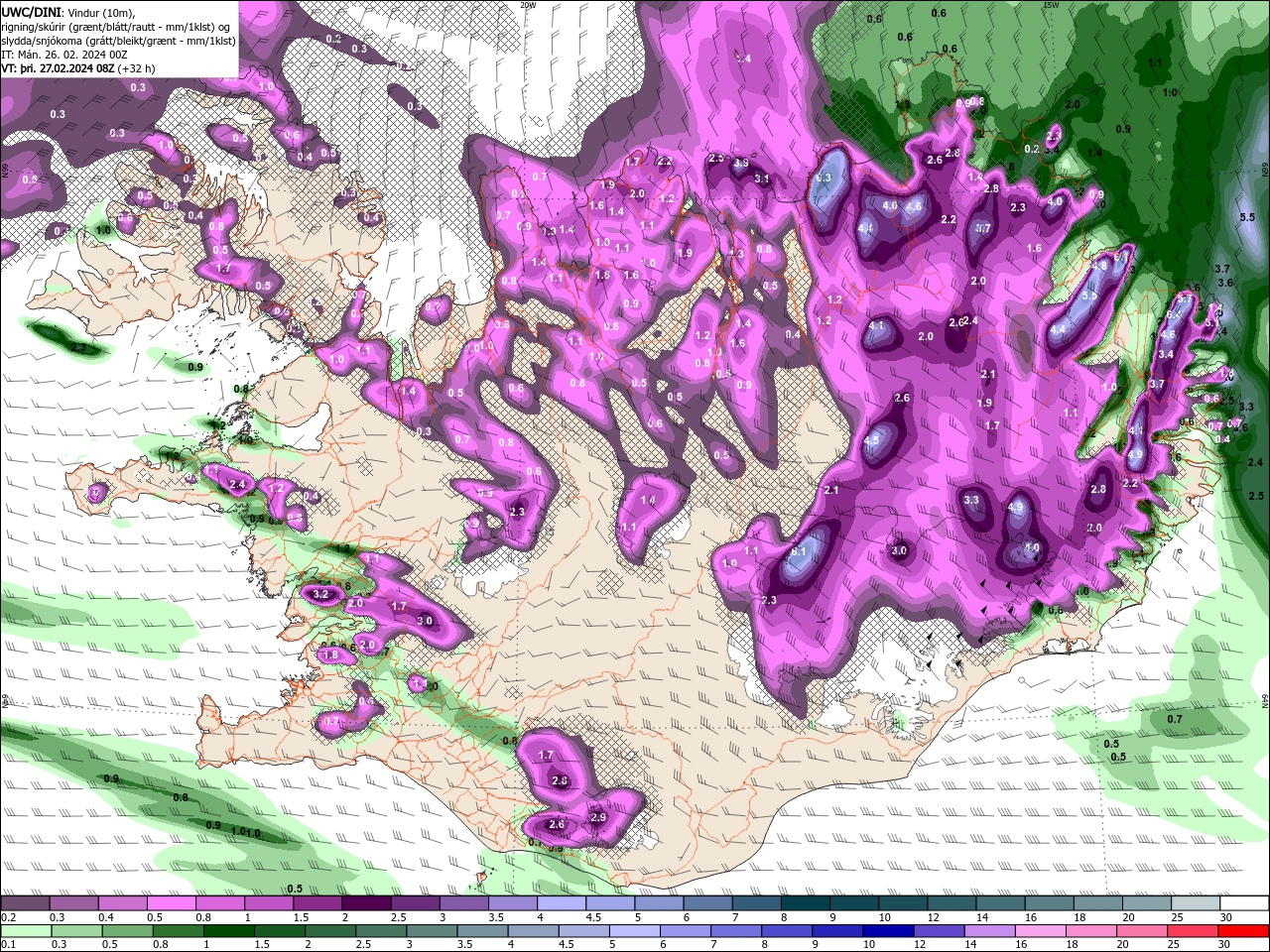Click the '15W' longitude label at top edge

click(1052, 5)
